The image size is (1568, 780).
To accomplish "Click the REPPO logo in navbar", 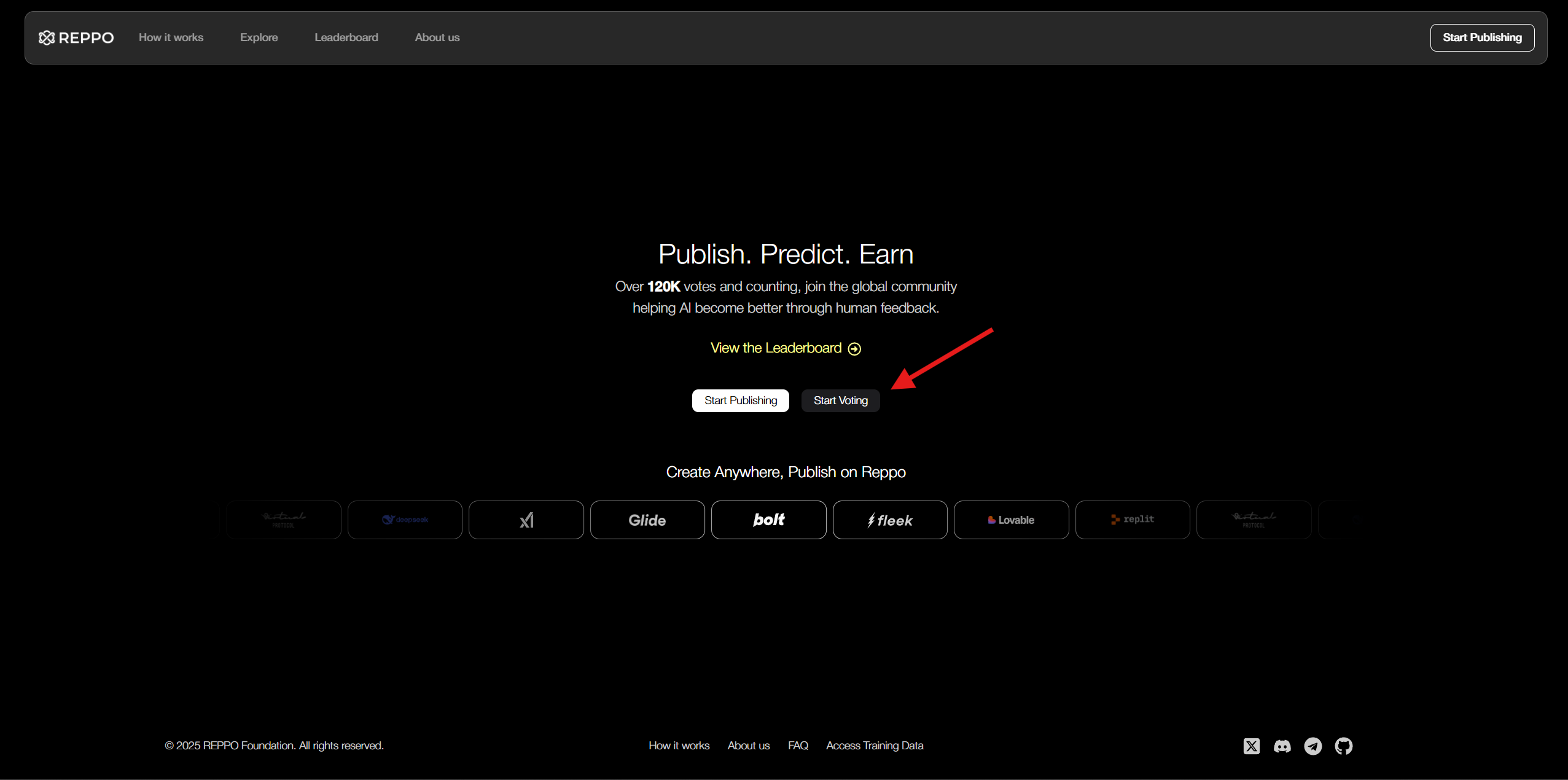I will tap(76, 37).
